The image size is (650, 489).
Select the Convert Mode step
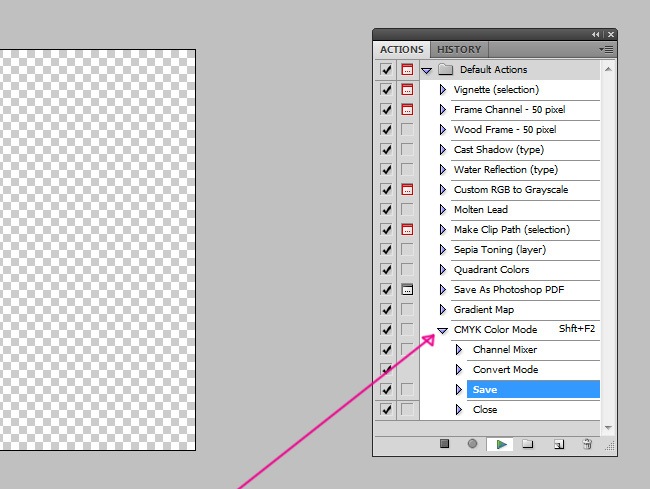tap(505, 370)
